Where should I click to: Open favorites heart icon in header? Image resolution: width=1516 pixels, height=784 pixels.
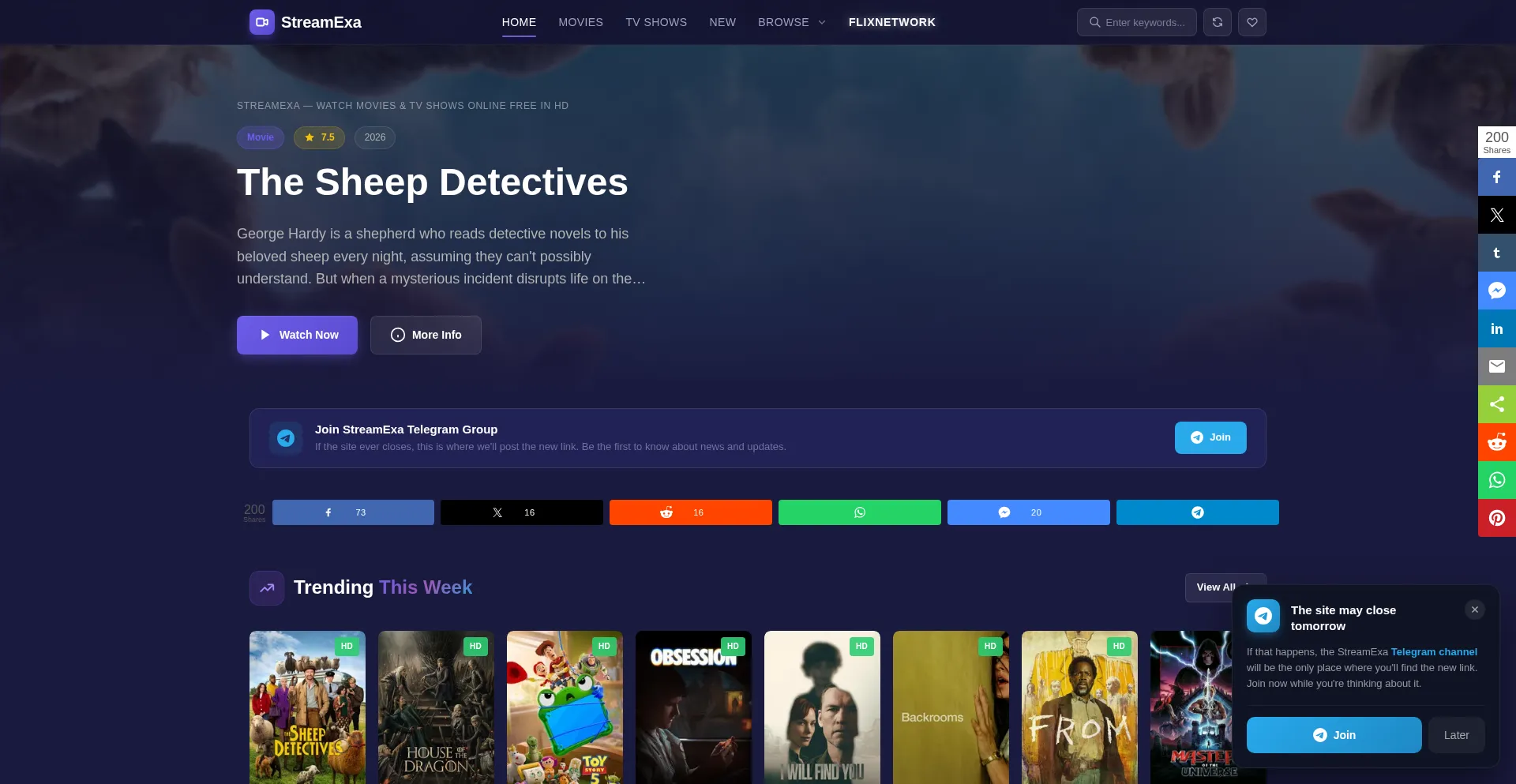coord(1252,22)
